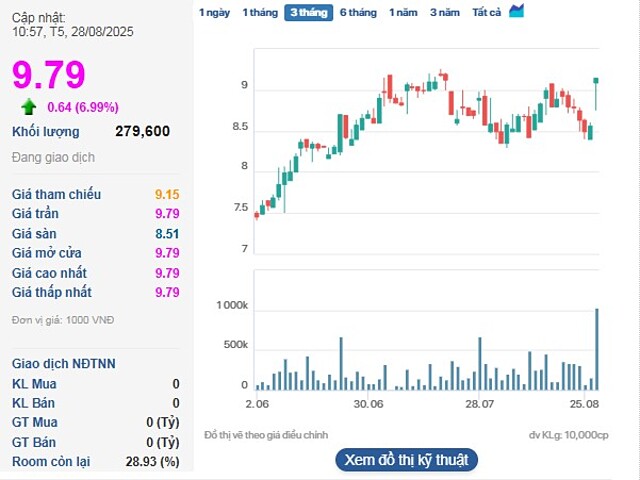The width and height of the screenshot is (640, 480).
Task: Click the 30.06 date label on the axis
Action: pos(369,404)
